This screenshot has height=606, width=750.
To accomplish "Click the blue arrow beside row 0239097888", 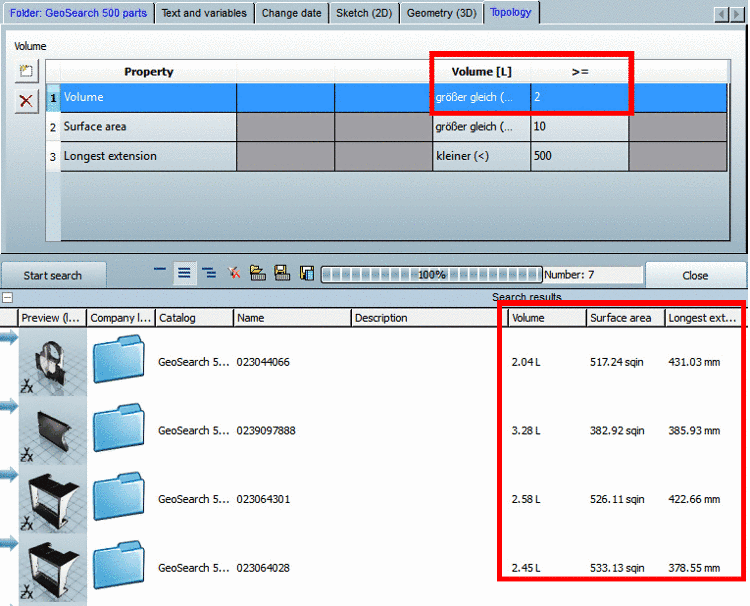I will [x=9, y=407].
